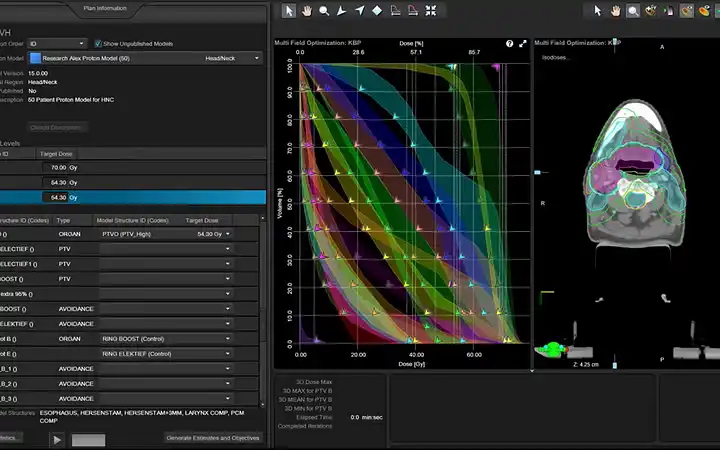Toggle Show Unpublished Models checkbox
720x450 pixels.
pyautogui.click(x=98, y=44)
